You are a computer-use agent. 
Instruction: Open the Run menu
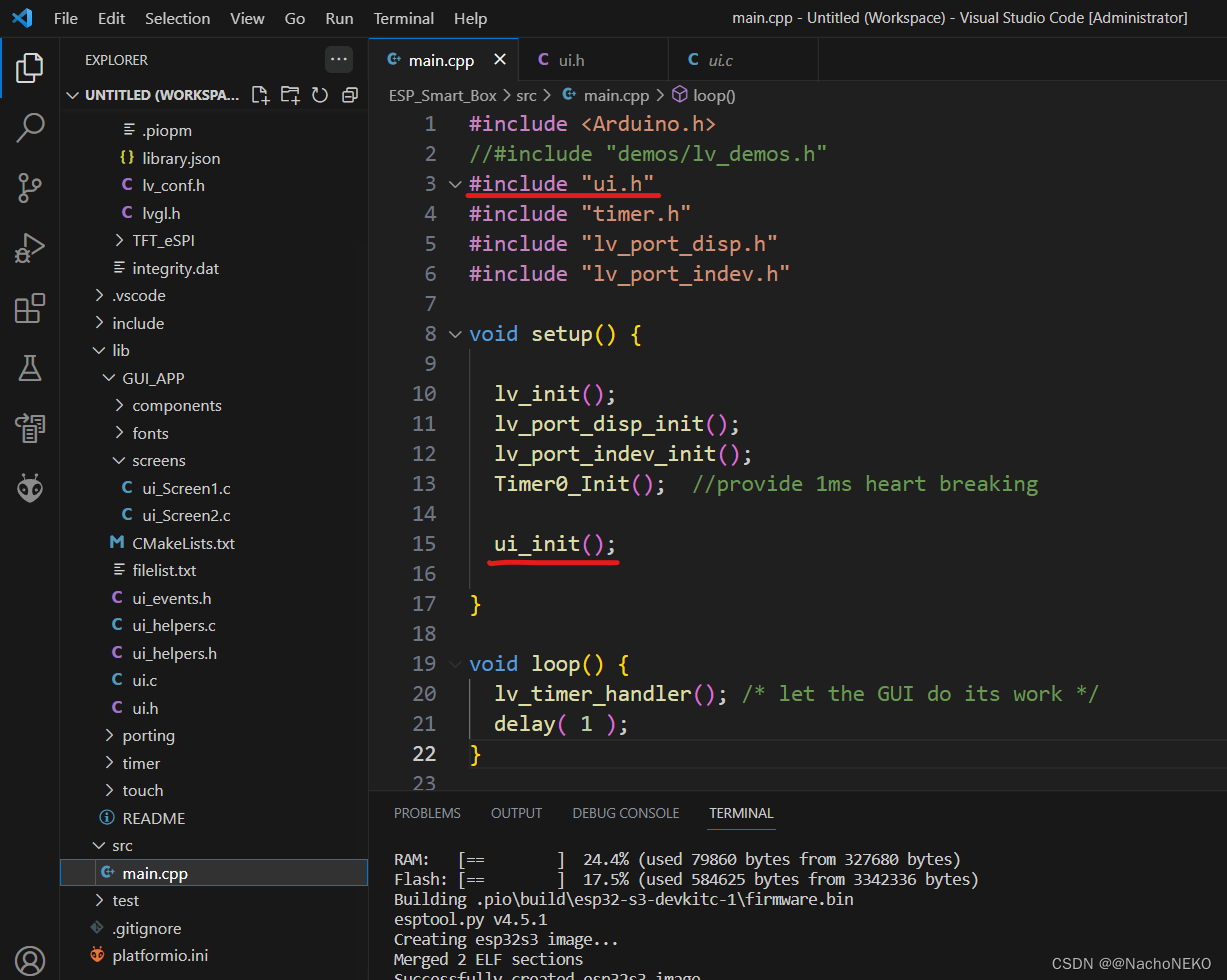coord(339,18)
